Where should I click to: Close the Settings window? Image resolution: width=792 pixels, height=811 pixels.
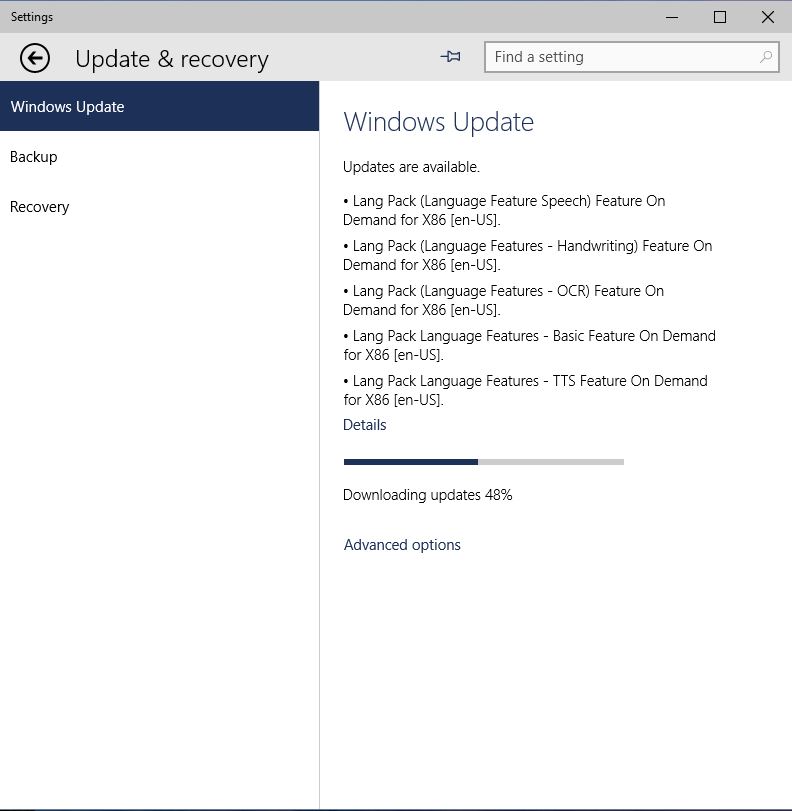tap(768, 17)
